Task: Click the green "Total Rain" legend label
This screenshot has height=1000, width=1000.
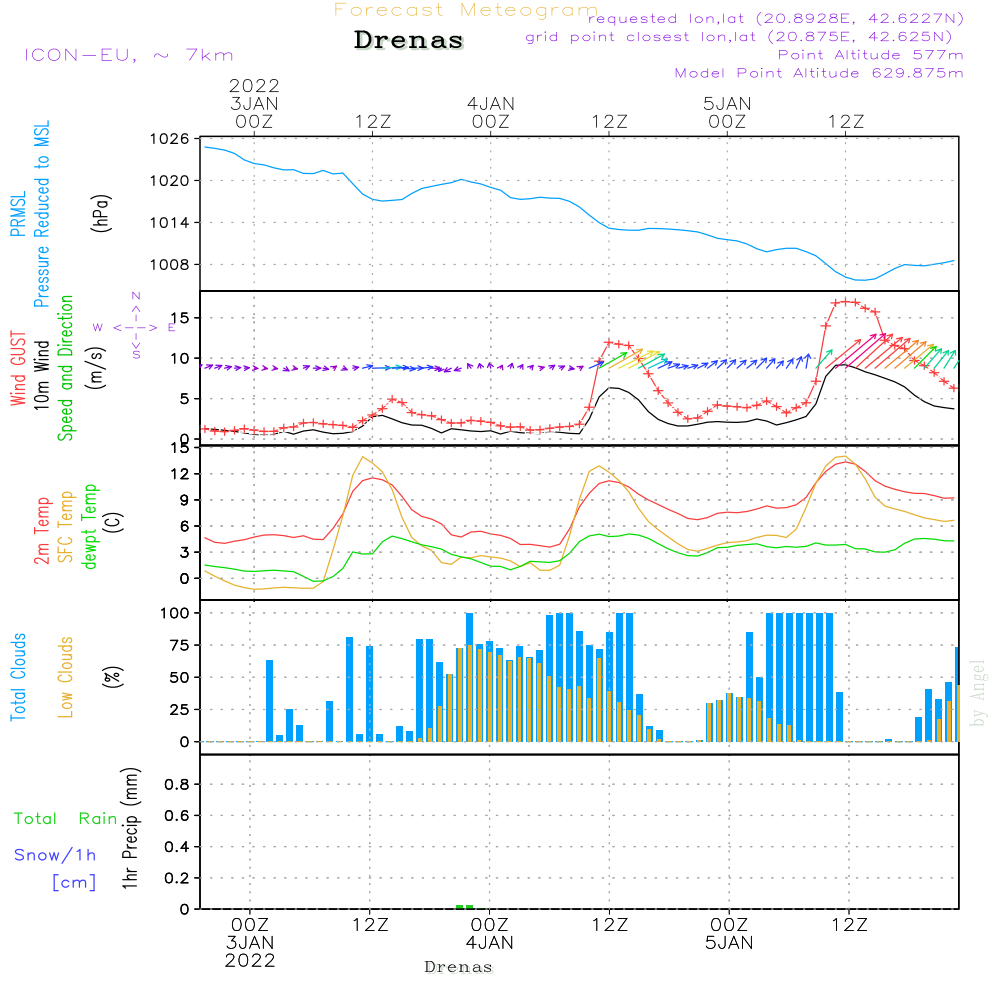Action: pyautogui.click(x=66, y=818)
